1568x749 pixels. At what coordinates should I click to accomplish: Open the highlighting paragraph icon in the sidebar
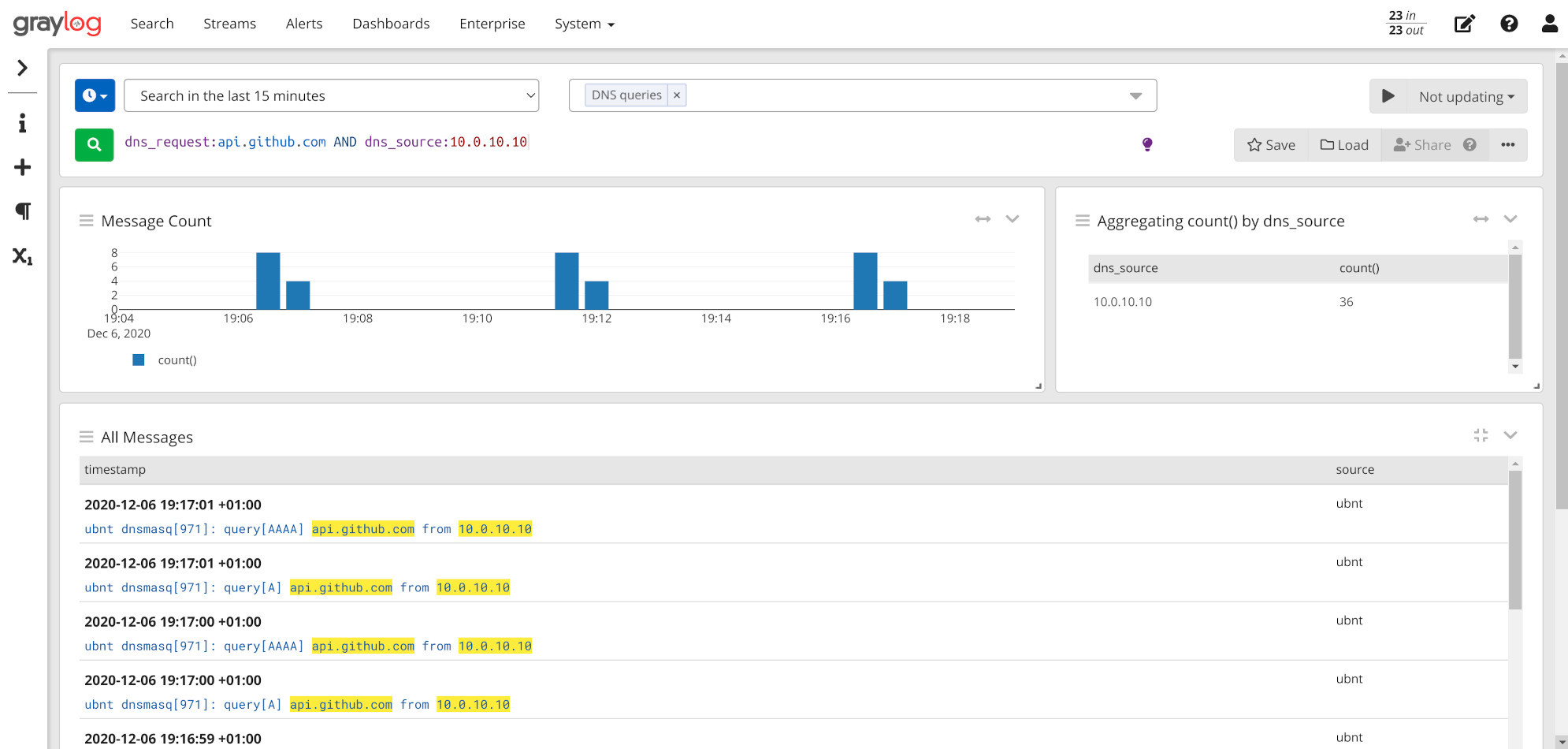23,211
